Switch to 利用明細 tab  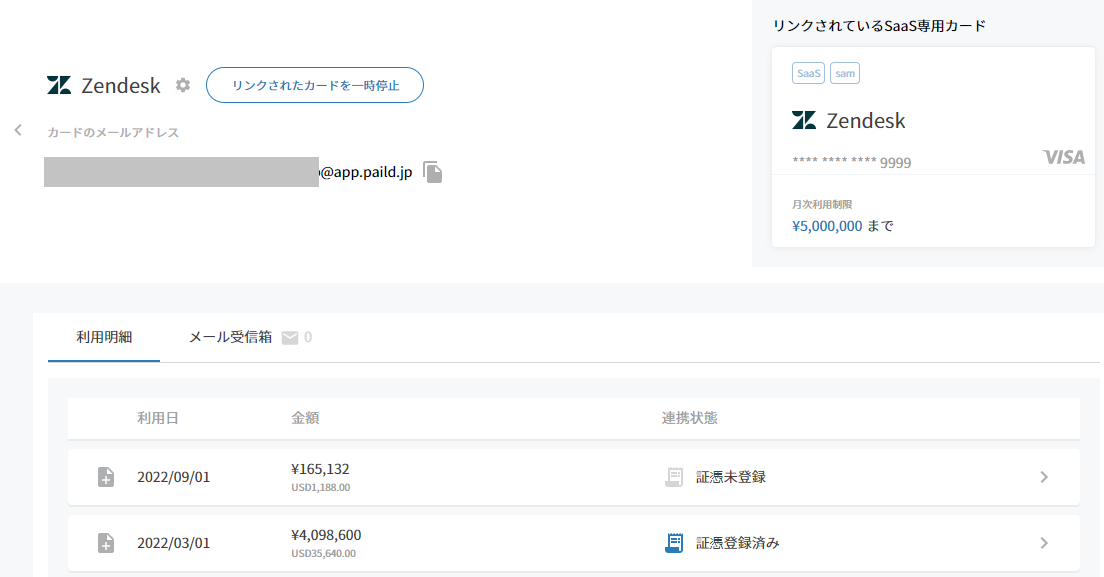click(x=104, y=337)
